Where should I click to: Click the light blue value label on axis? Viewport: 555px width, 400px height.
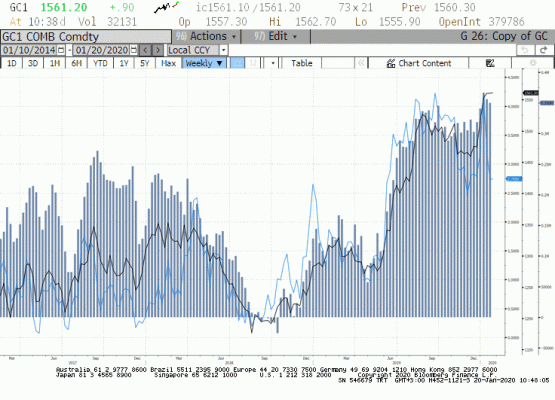pos(514,179)
